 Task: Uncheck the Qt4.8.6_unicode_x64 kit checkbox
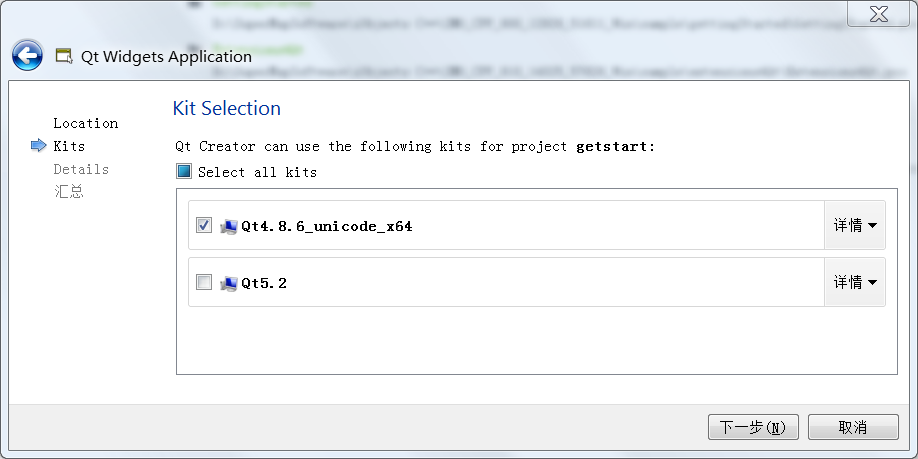204,225
